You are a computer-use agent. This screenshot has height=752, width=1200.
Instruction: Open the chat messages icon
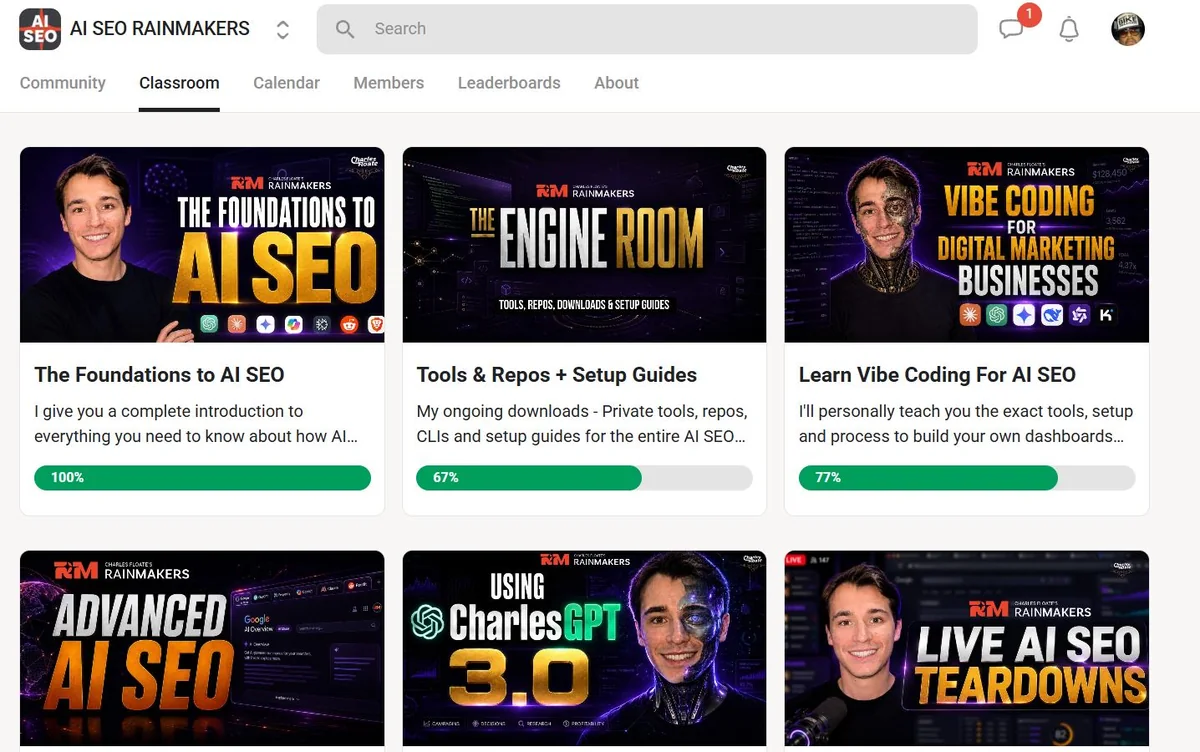pyautogui.click(x=1012, y=29)
